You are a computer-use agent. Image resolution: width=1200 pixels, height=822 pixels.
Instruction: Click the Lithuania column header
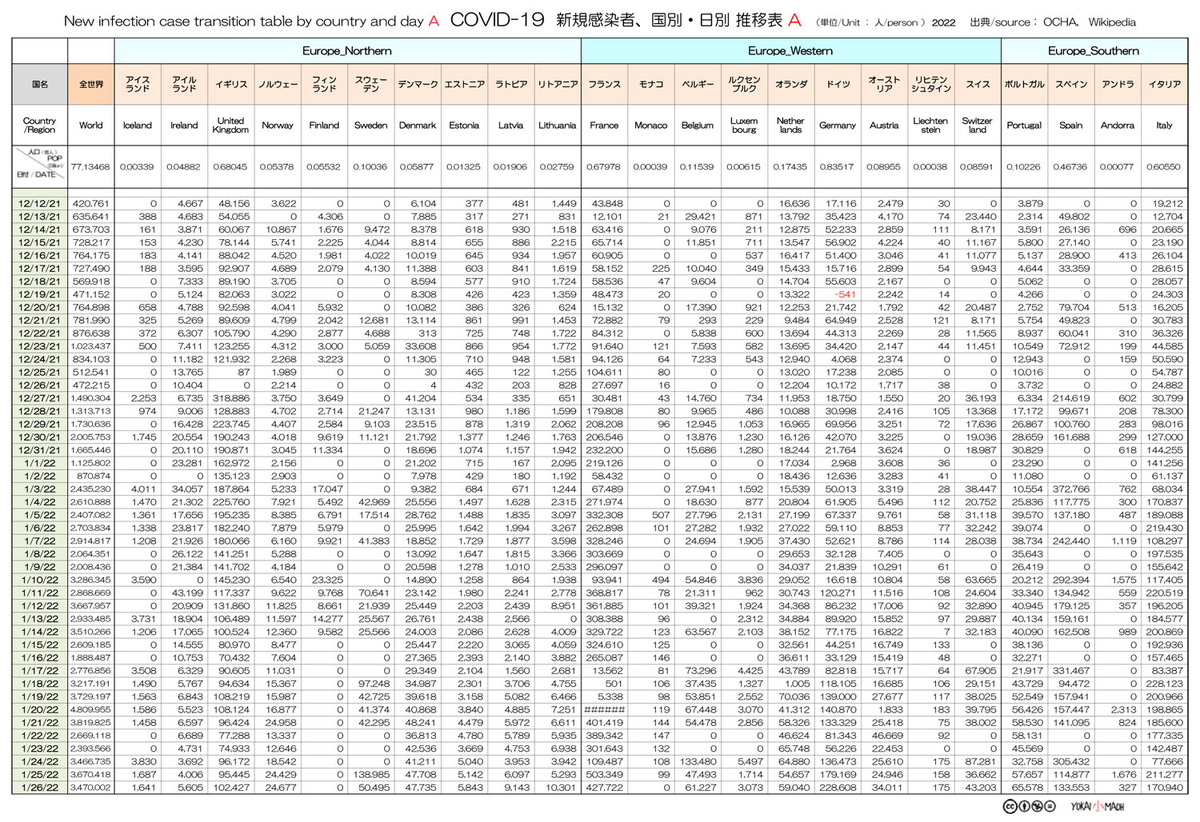coord(557,126)
